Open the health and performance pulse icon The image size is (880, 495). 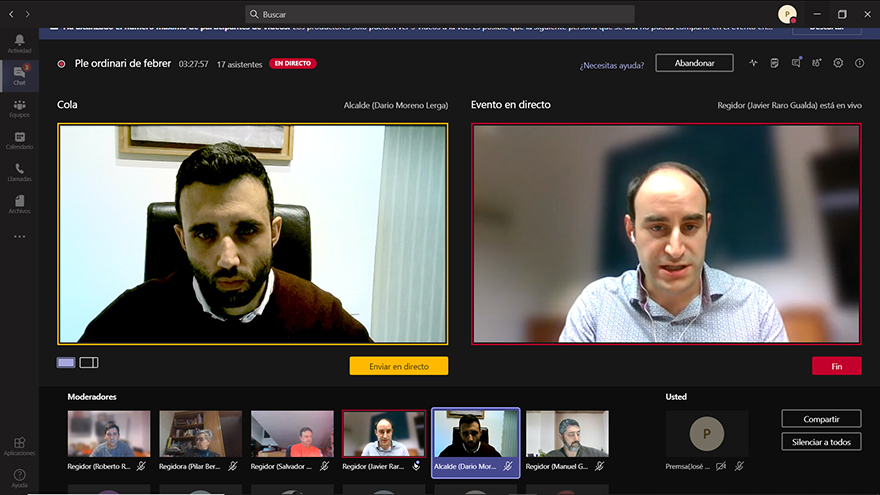pos(753,63)
